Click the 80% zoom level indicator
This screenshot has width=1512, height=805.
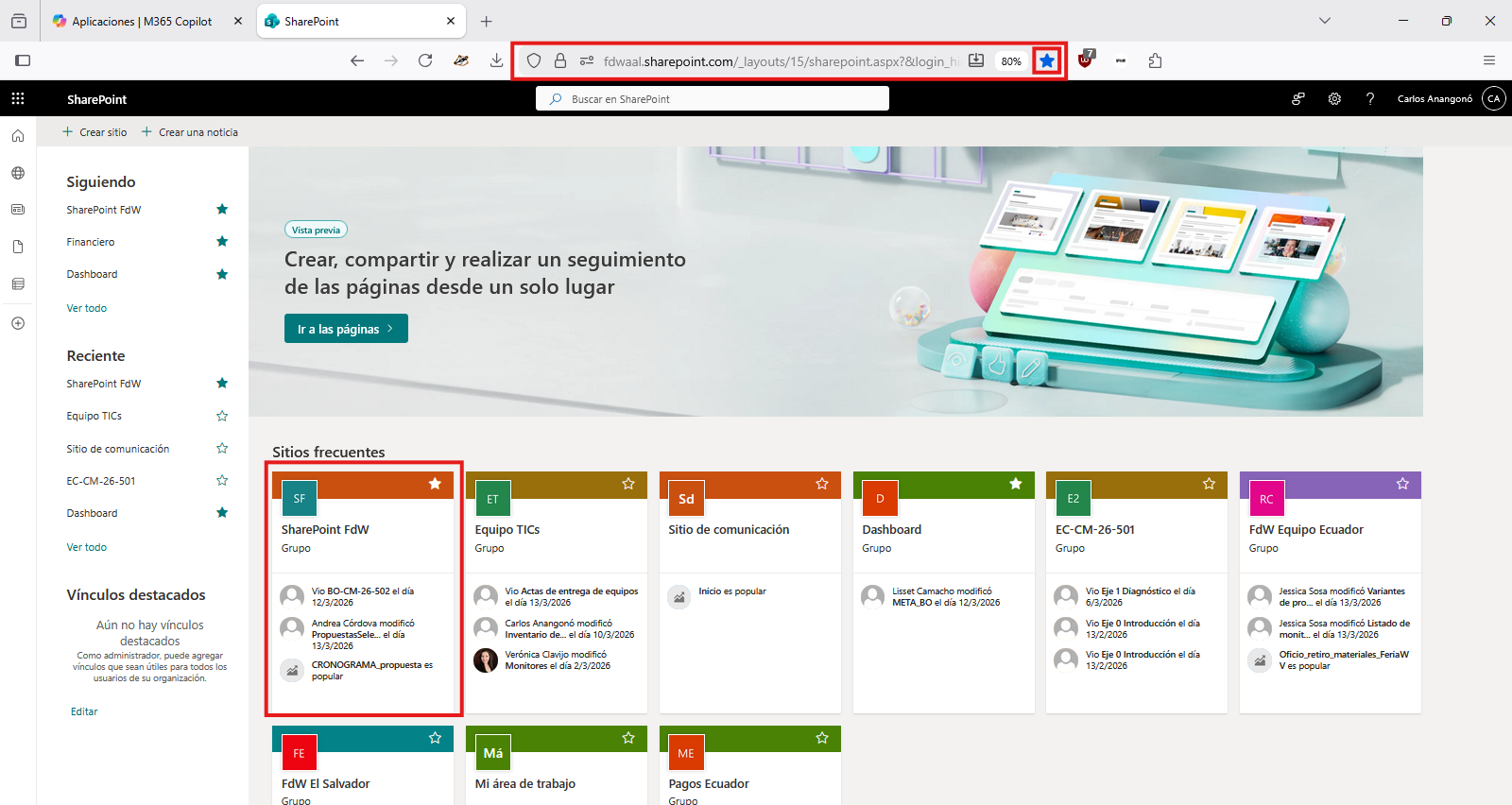point(1011,61)
